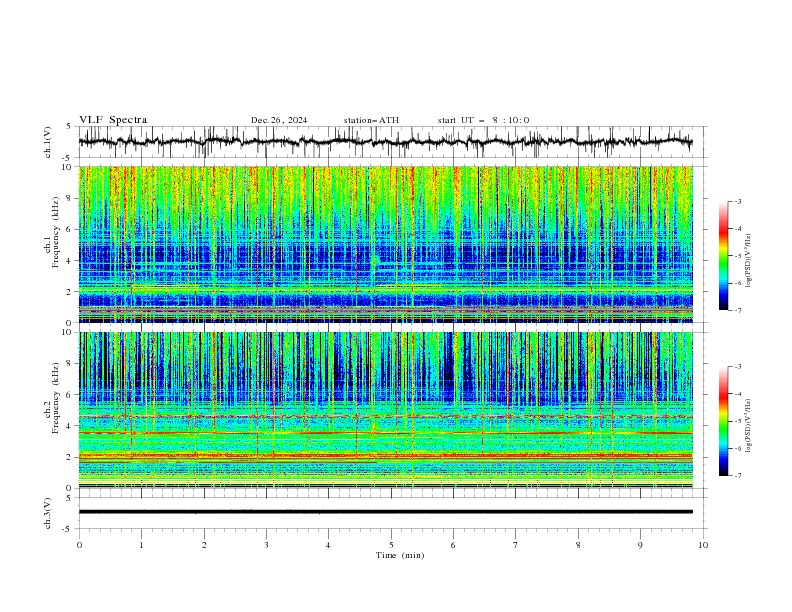Image resolution: width=792 pixels, height=612 pixels.
Task: Click the time axis tick label '3'
Action: (x=266, y=545)
